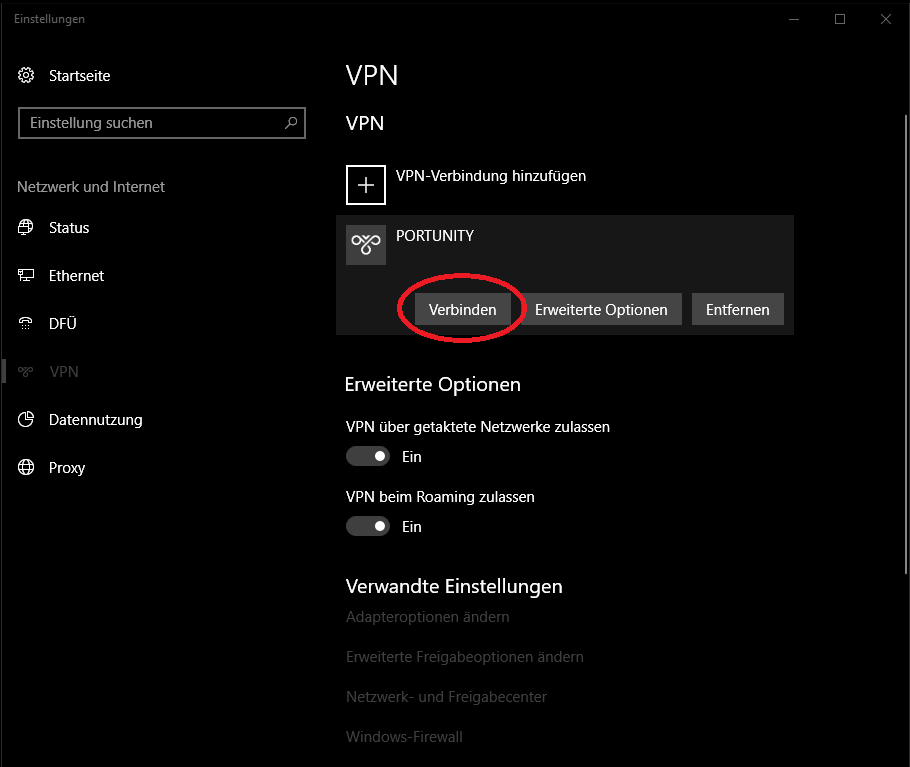
Task: Select the PORTUNITY VPN connection icon
Action: pyautogui.click(x=366, y=245)
